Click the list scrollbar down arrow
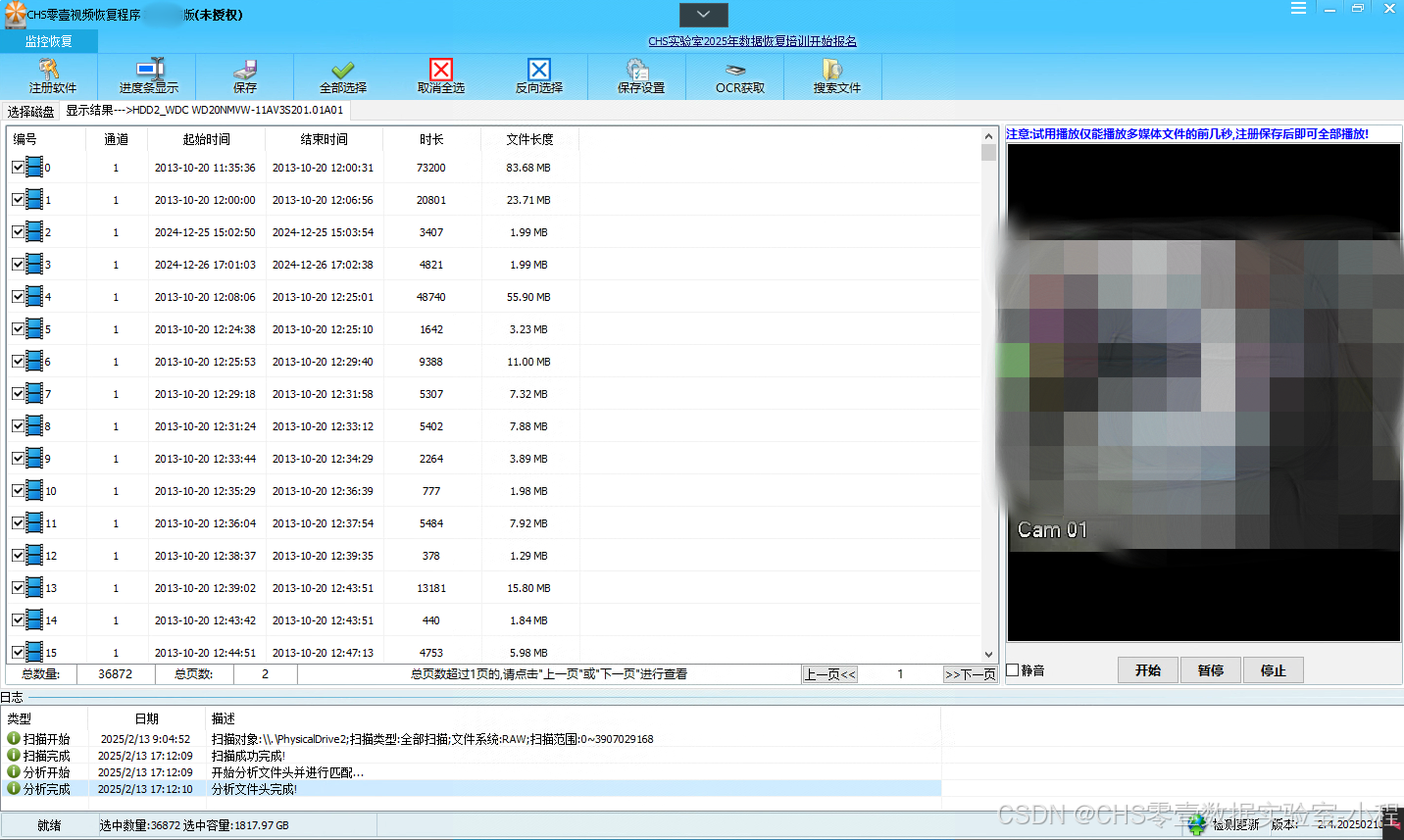The width and height of the screenshot is (1404, 840). (x=988, y=654)
